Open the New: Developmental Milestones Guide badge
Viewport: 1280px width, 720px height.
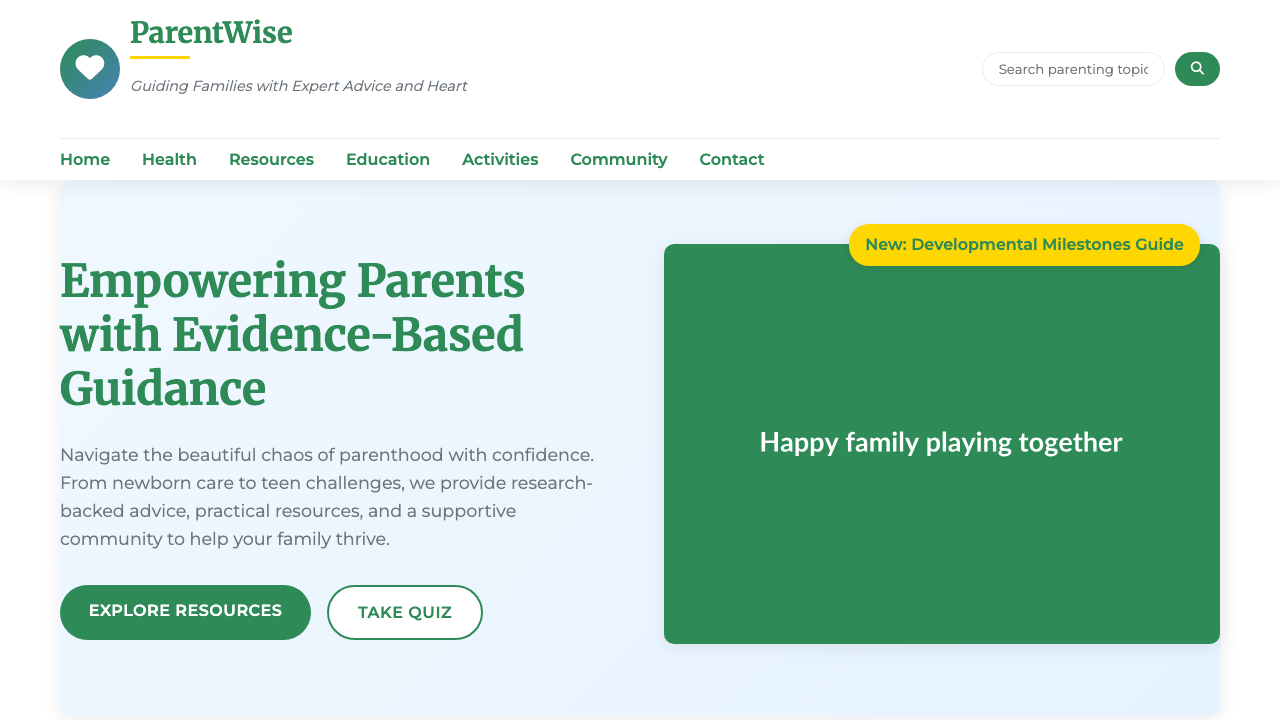click(1024, 245)
